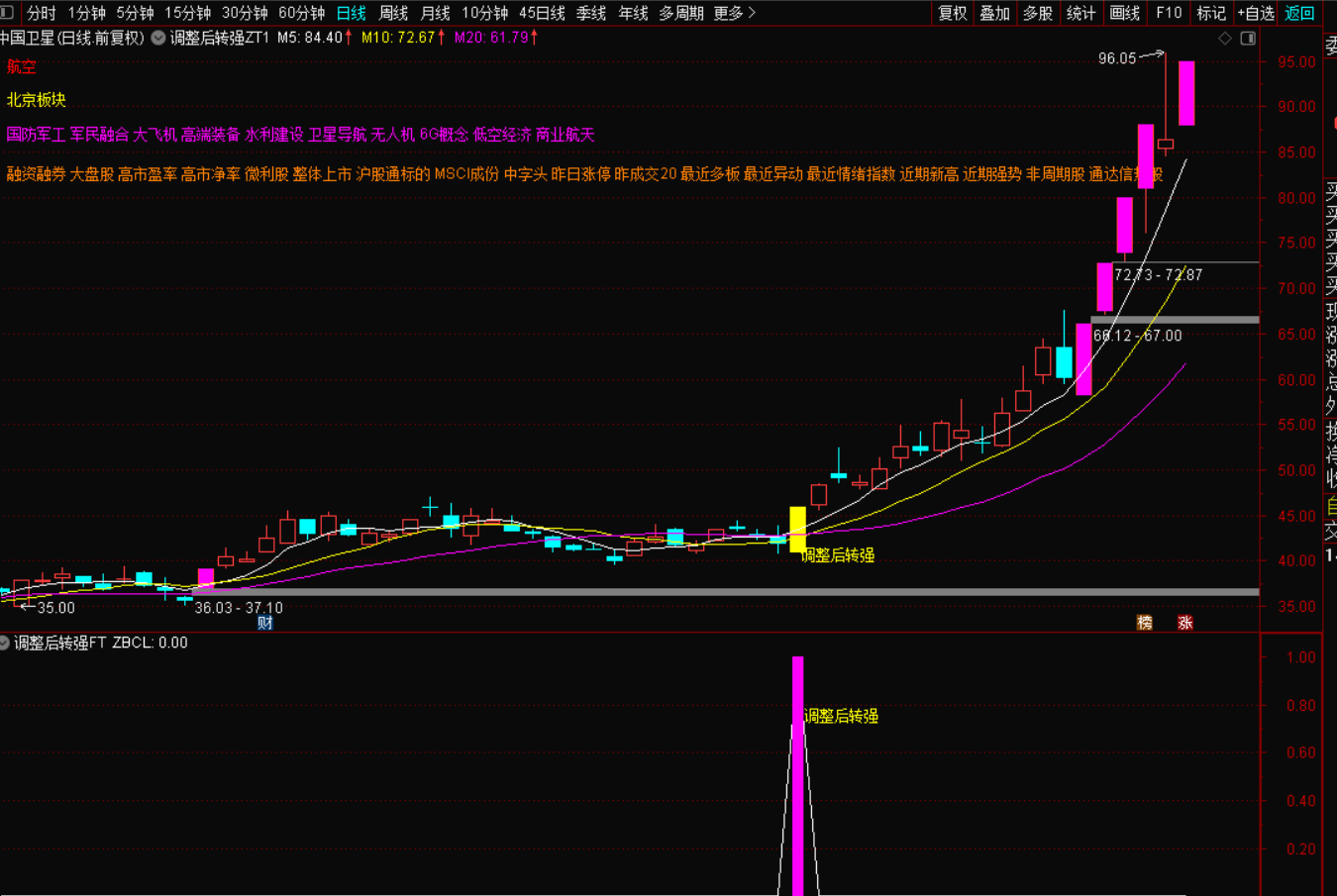Click the diamond icon above the price axis
Screen dimensions: 1337x896
pyautogui.click(x=1225, y=38)
